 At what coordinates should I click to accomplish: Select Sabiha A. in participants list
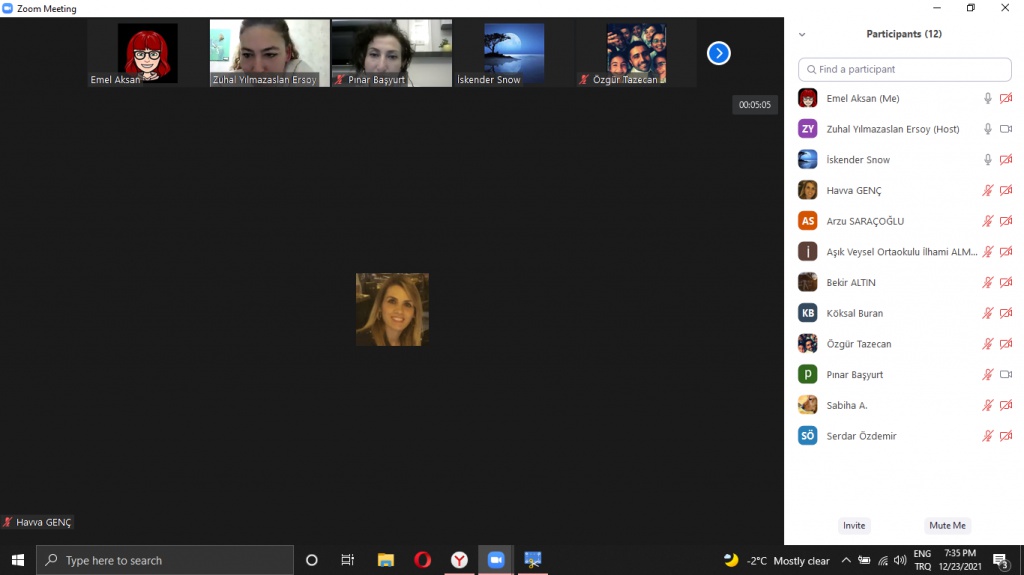846,405
